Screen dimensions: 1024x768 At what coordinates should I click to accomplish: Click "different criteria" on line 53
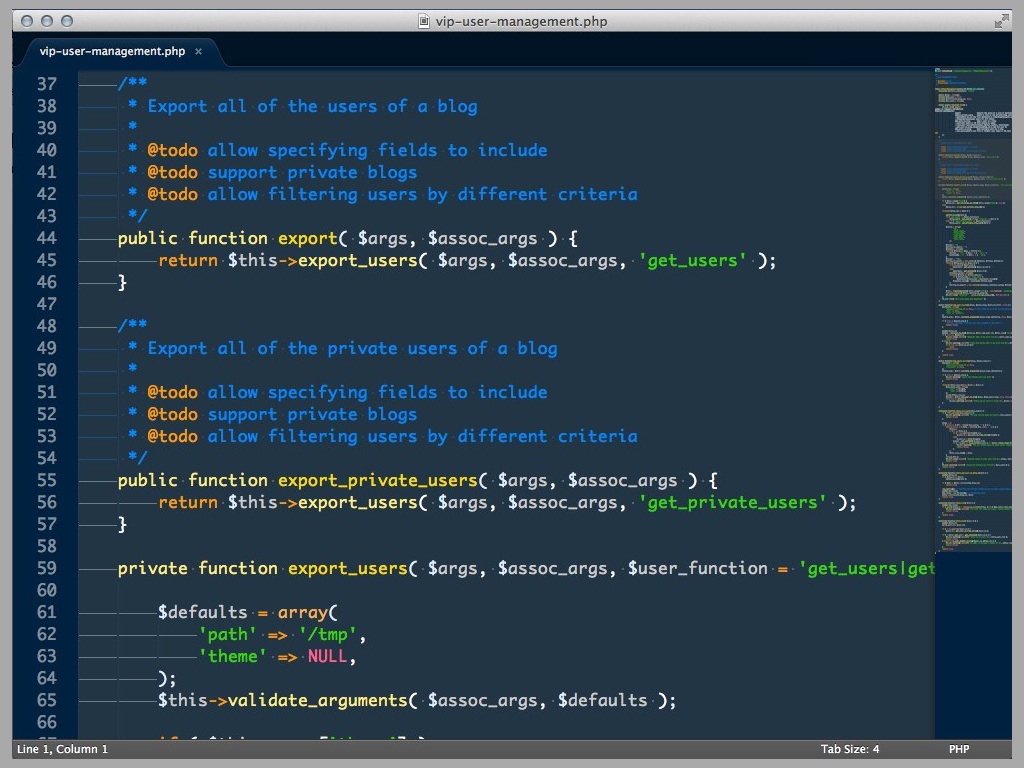(547, 437)
